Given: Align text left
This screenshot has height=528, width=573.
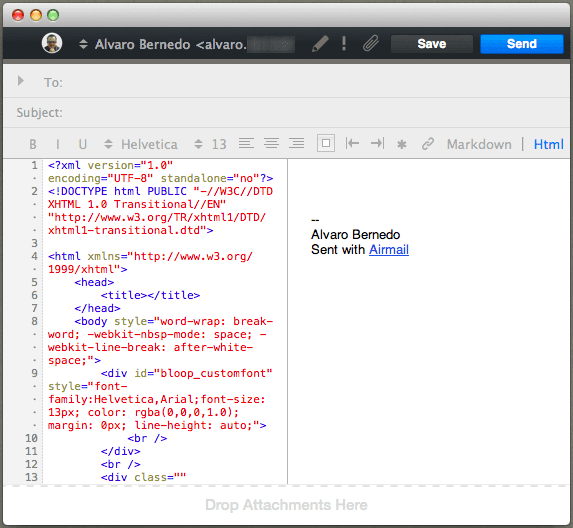Looking at the screenshot, I should (246, 143).
